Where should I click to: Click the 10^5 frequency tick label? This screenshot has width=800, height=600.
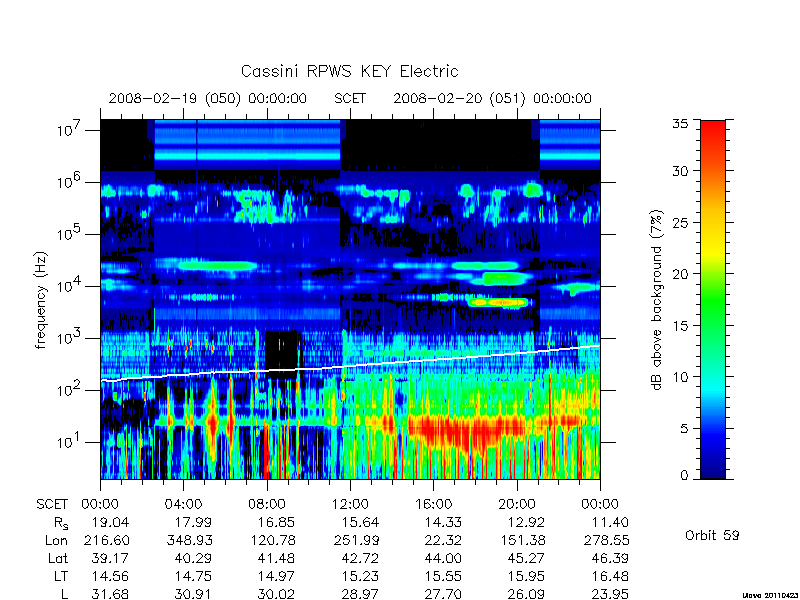[x=67, y=233]
